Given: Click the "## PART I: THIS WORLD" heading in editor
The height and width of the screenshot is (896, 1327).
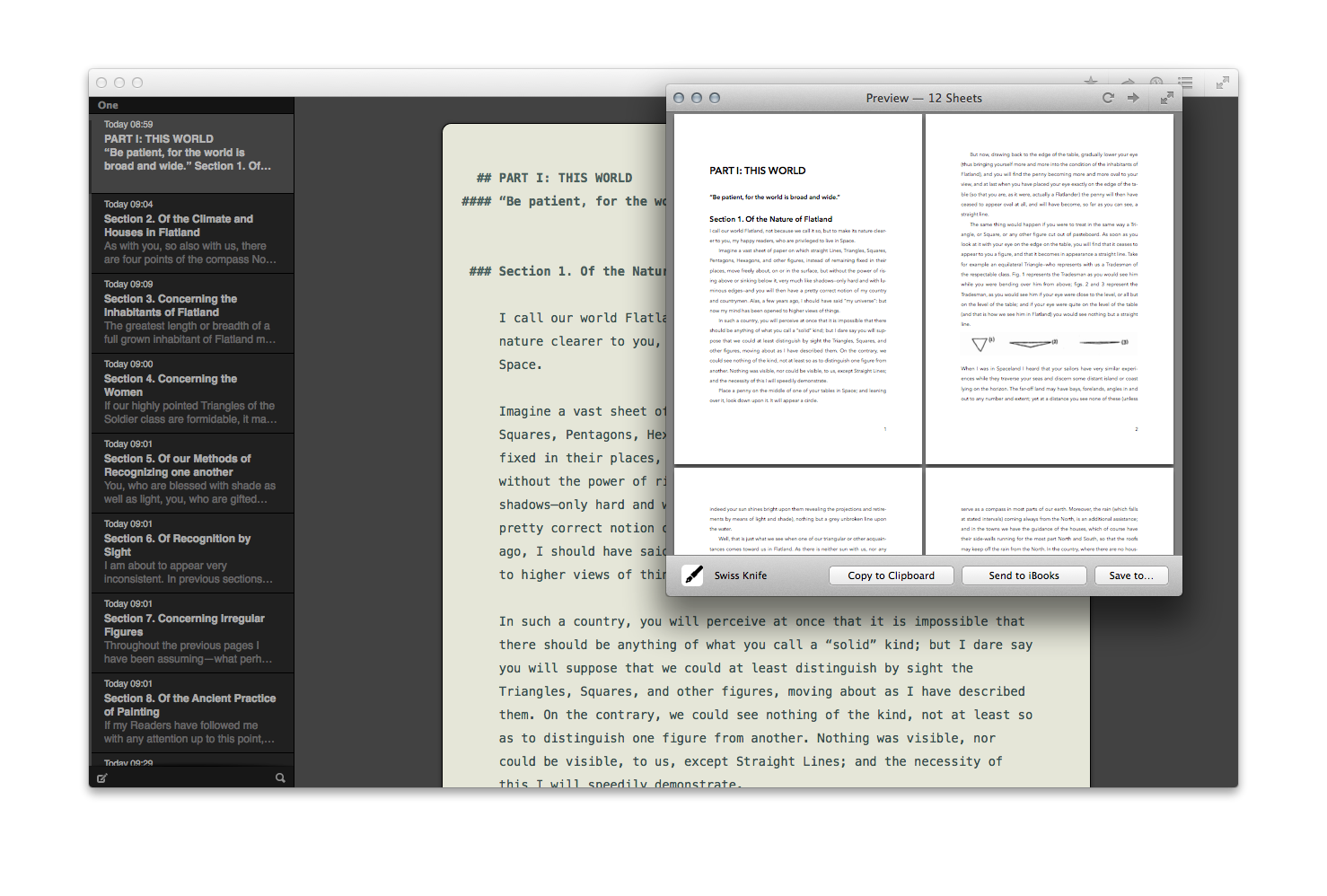Looking at the screenshot, I should (554, 178).
